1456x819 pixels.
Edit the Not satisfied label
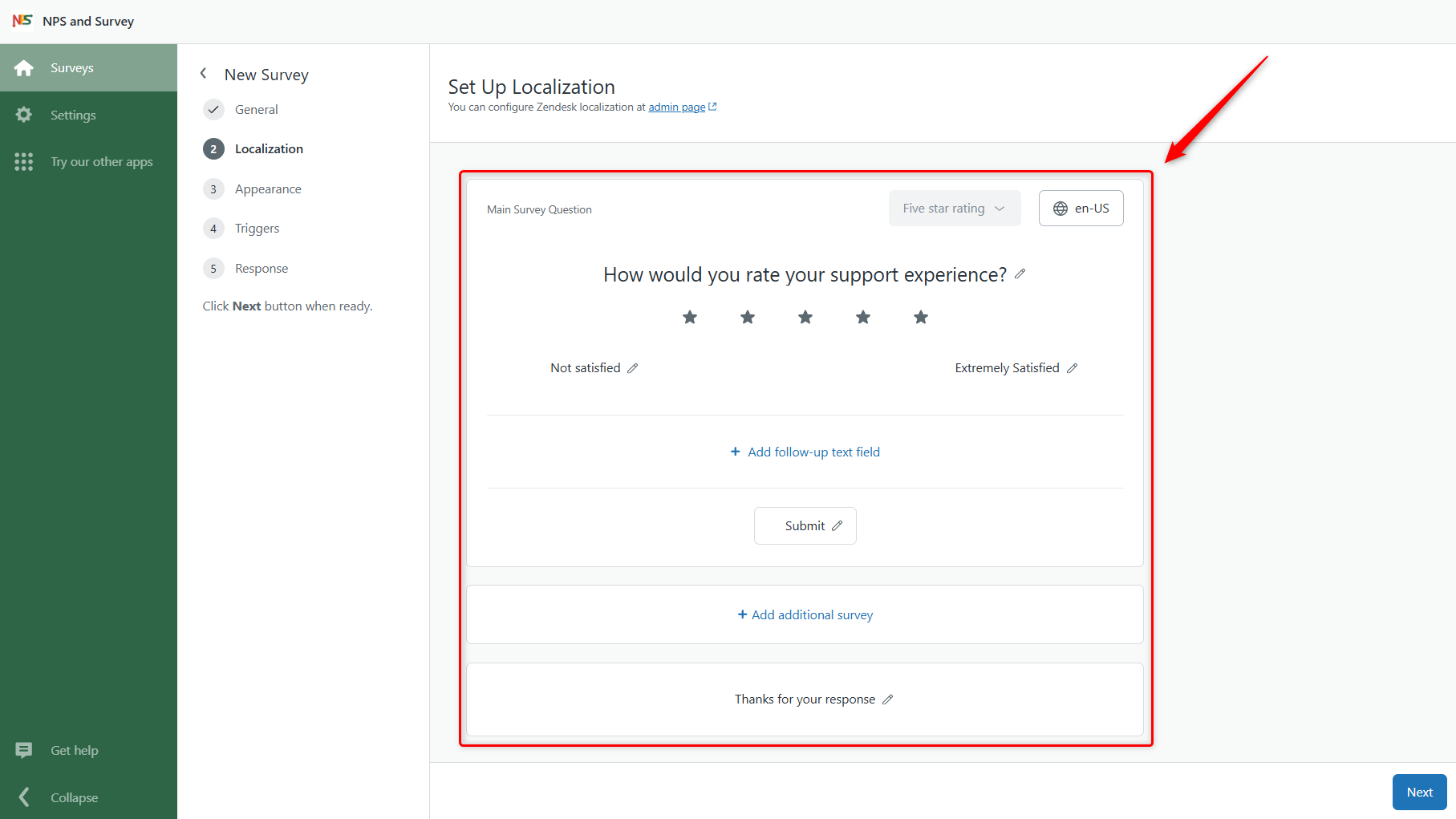click(x=633, y=367)
